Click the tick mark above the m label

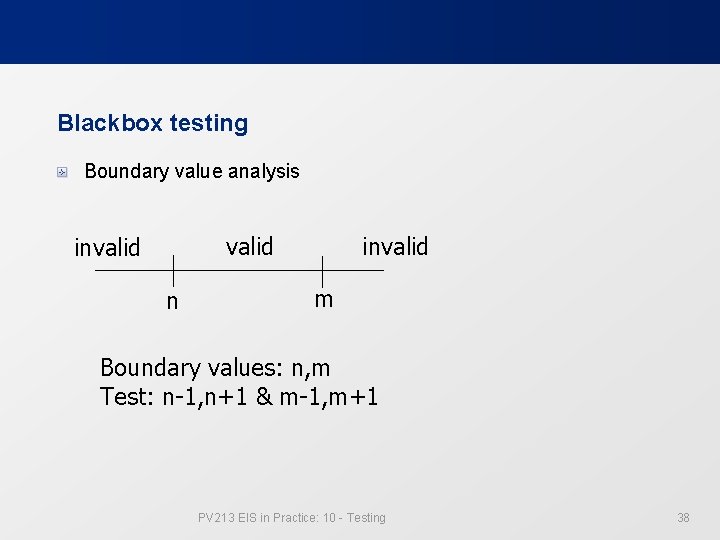click(x=322, y=270)
